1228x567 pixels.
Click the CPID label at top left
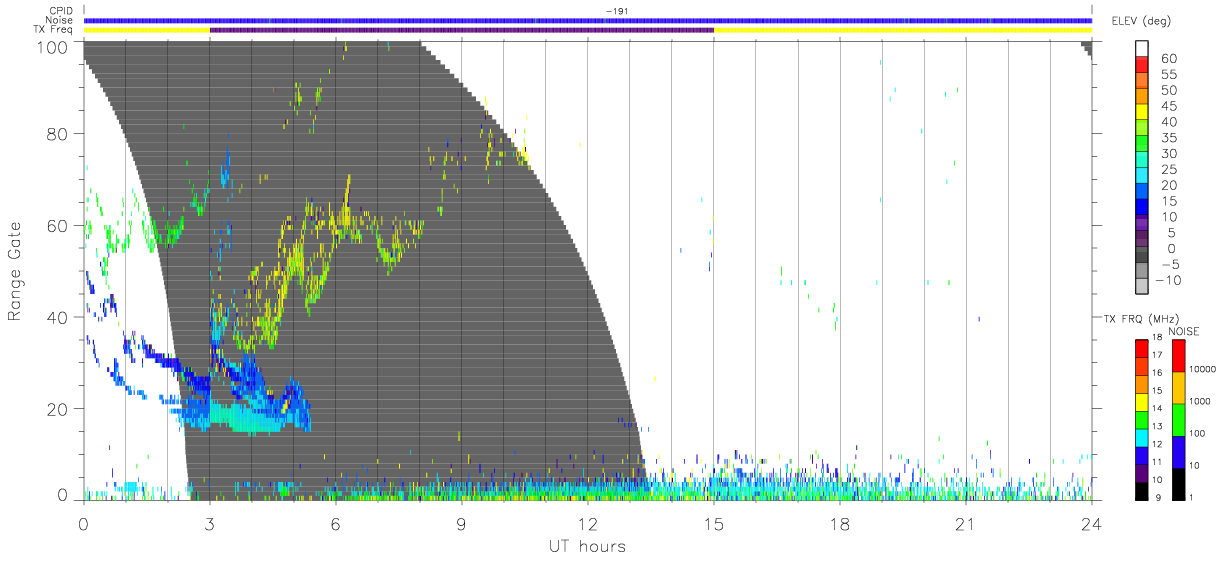tap(61, 11)
